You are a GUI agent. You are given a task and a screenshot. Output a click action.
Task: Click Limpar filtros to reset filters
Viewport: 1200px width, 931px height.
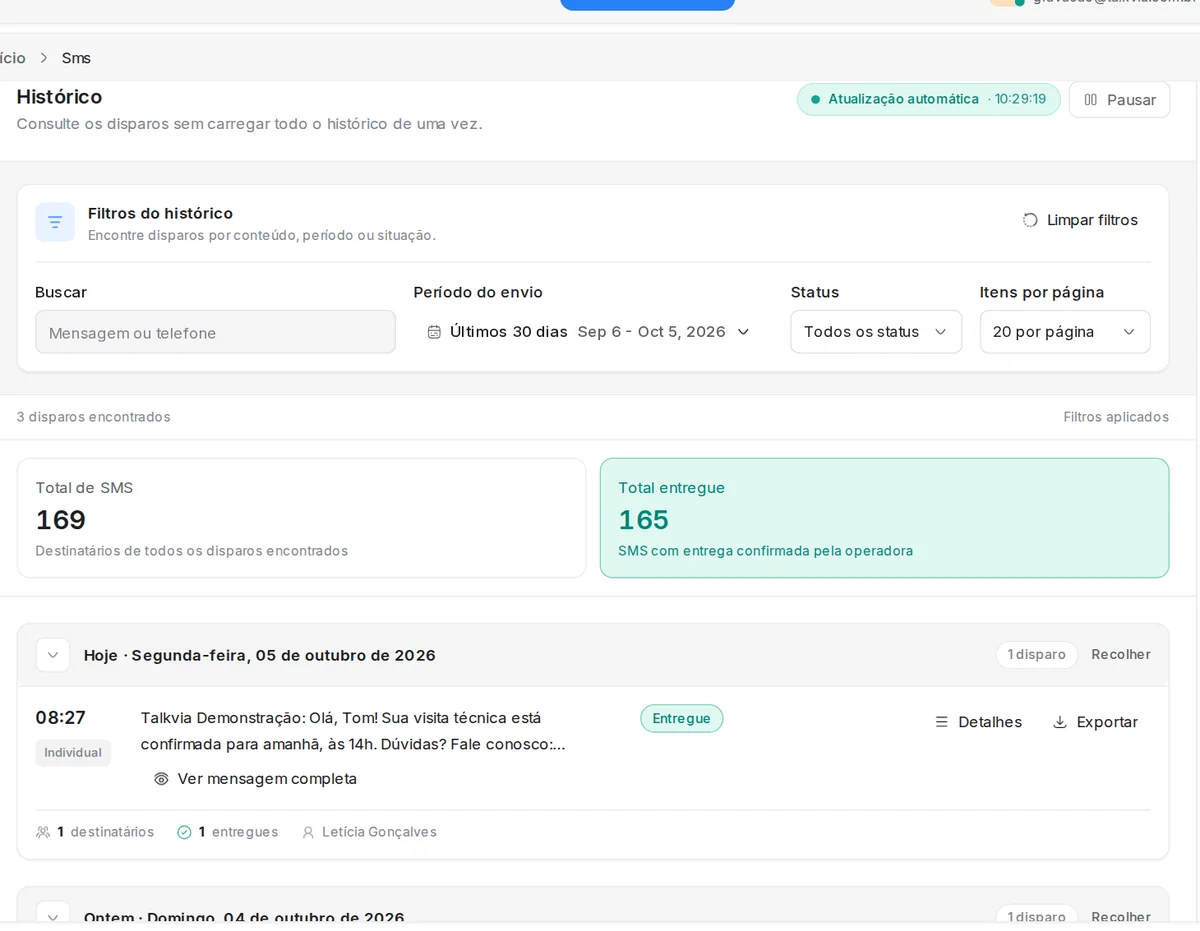click(1080, 220)
